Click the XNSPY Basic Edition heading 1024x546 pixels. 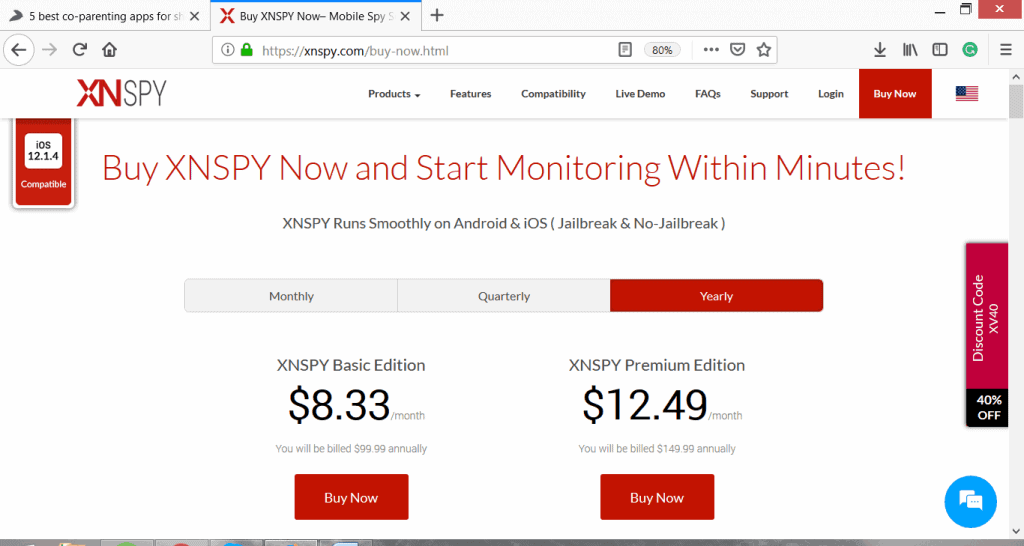pos(351,365)
